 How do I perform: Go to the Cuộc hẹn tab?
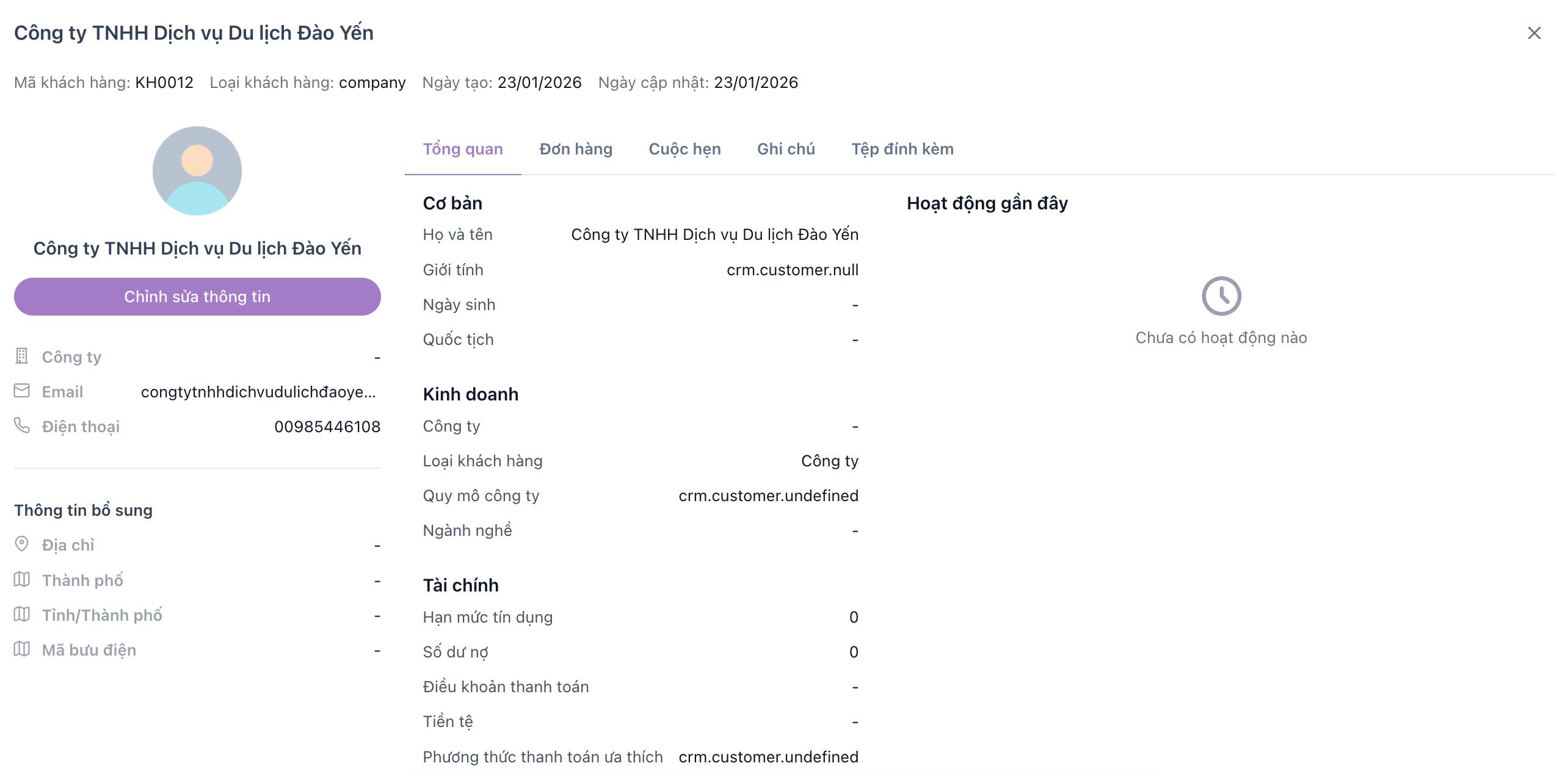684,150
